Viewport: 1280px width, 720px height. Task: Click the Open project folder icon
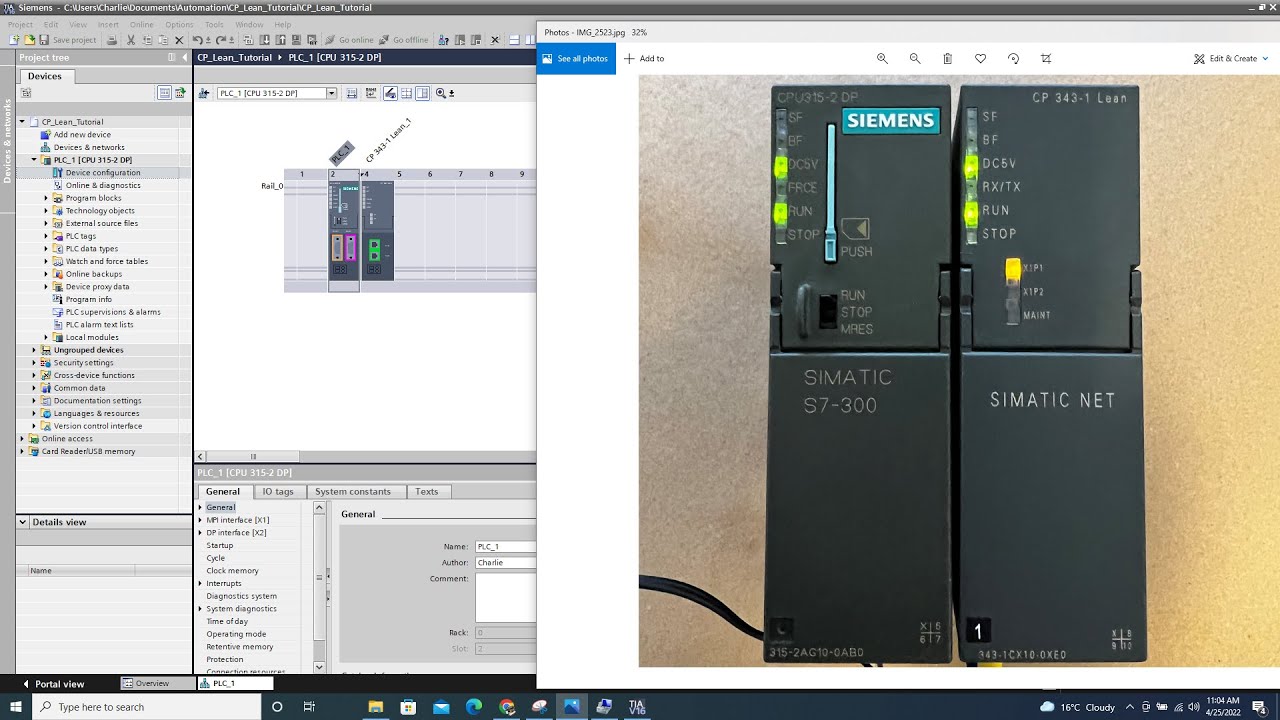coord(29,40)
